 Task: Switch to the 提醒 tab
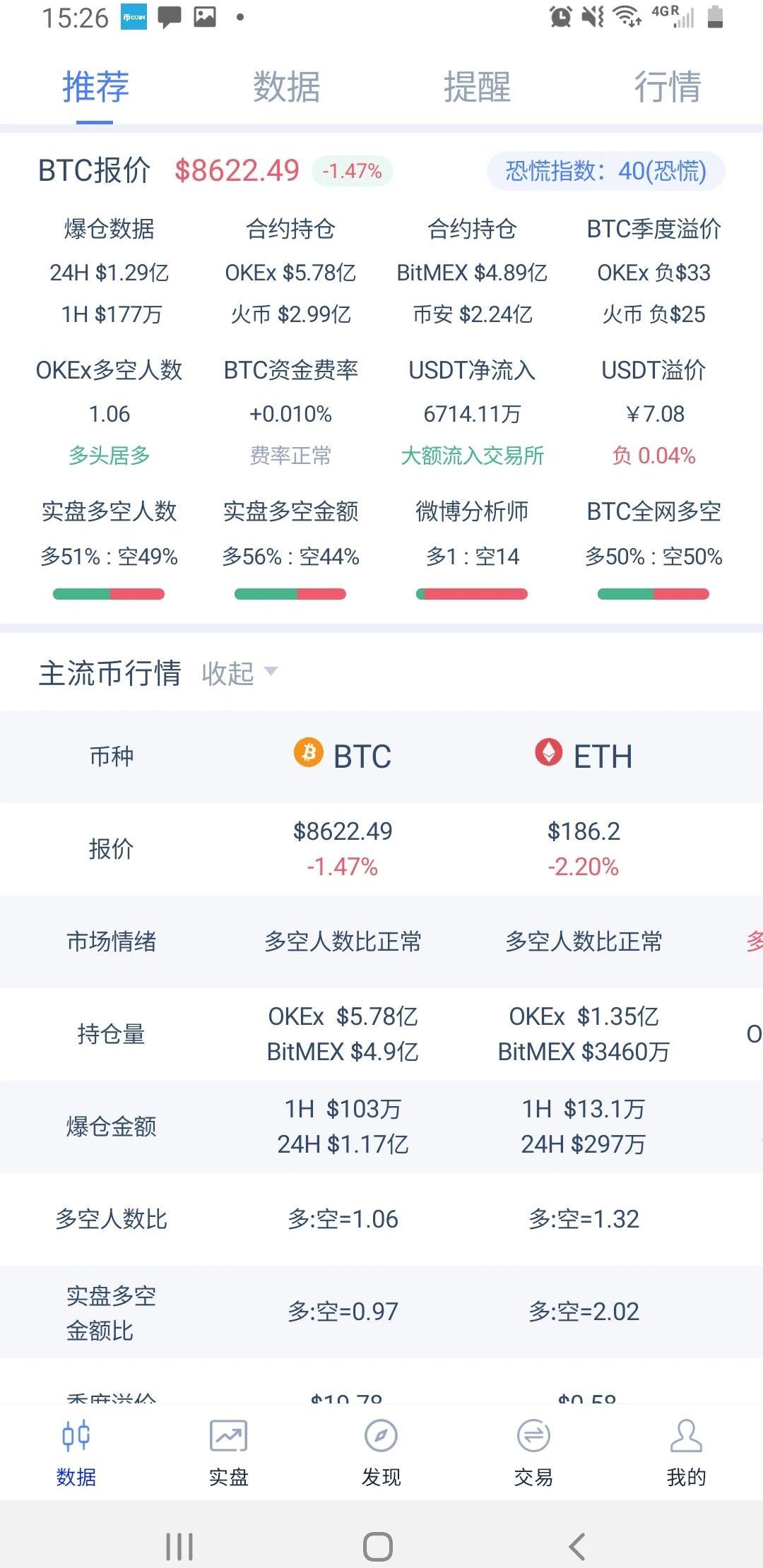477,87
